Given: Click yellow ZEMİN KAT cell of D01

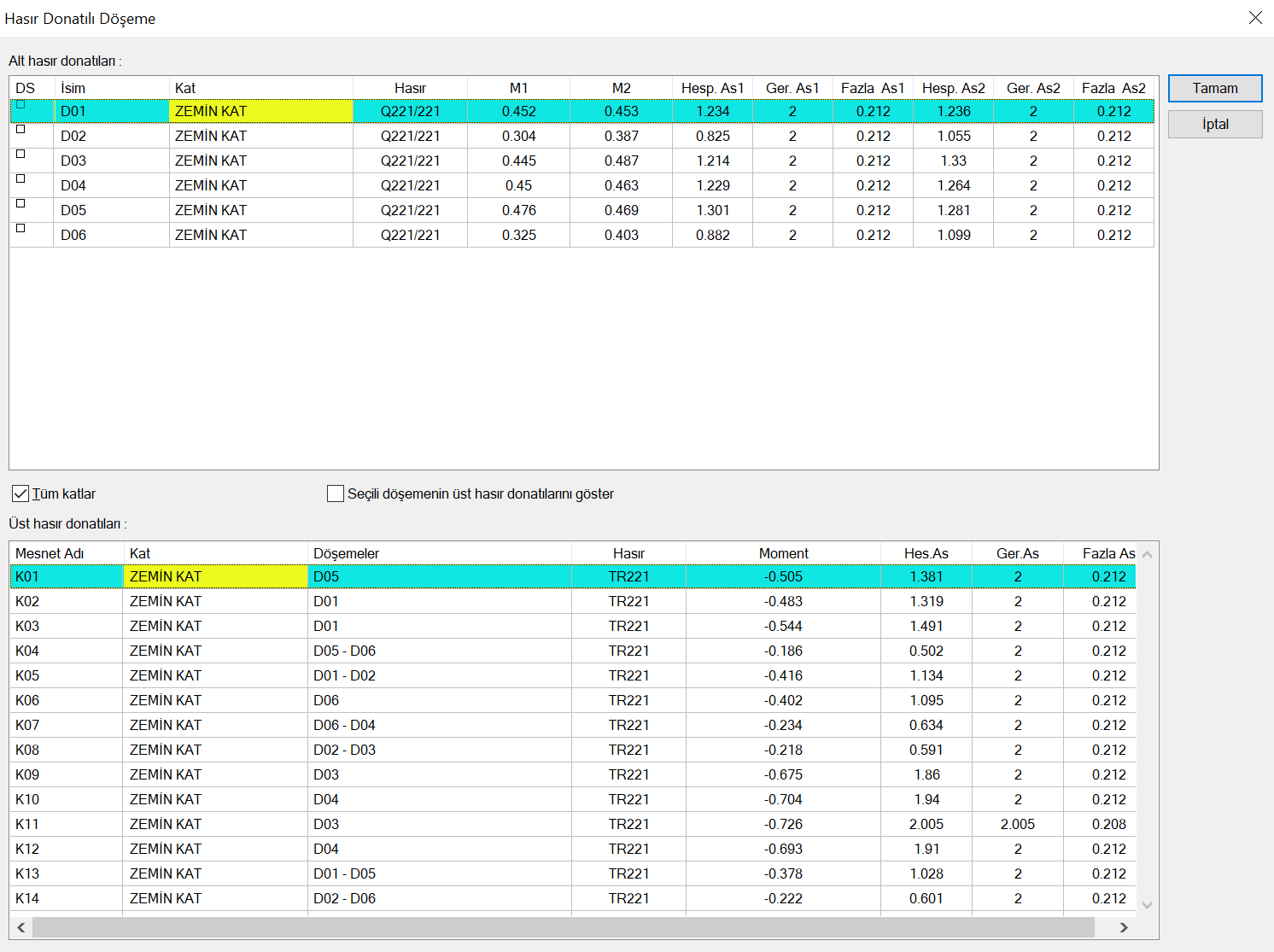Looking at the screenshot, I should coord(260,111).
